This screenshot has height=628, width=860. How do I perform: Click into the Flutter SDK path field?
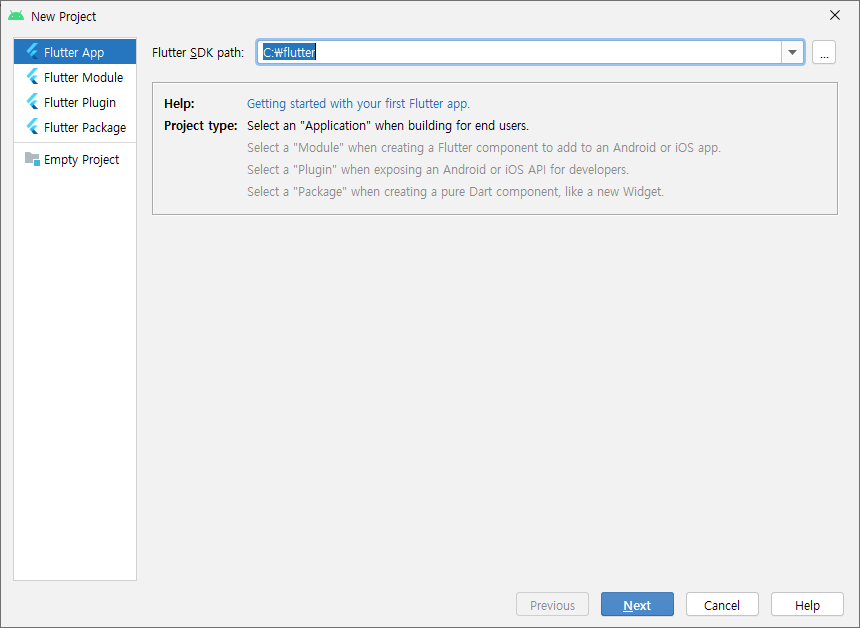[519, 52]
